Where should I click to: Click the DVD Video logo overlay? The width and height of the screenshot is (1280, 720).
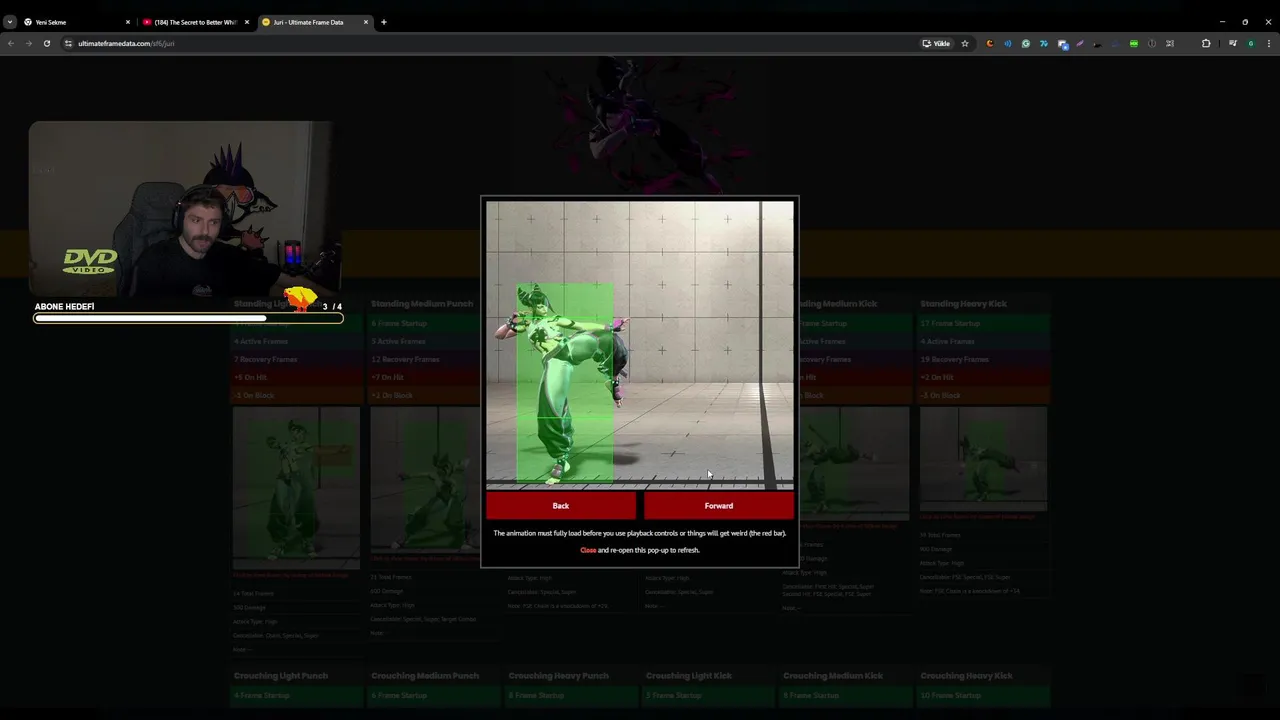(90, 262)
